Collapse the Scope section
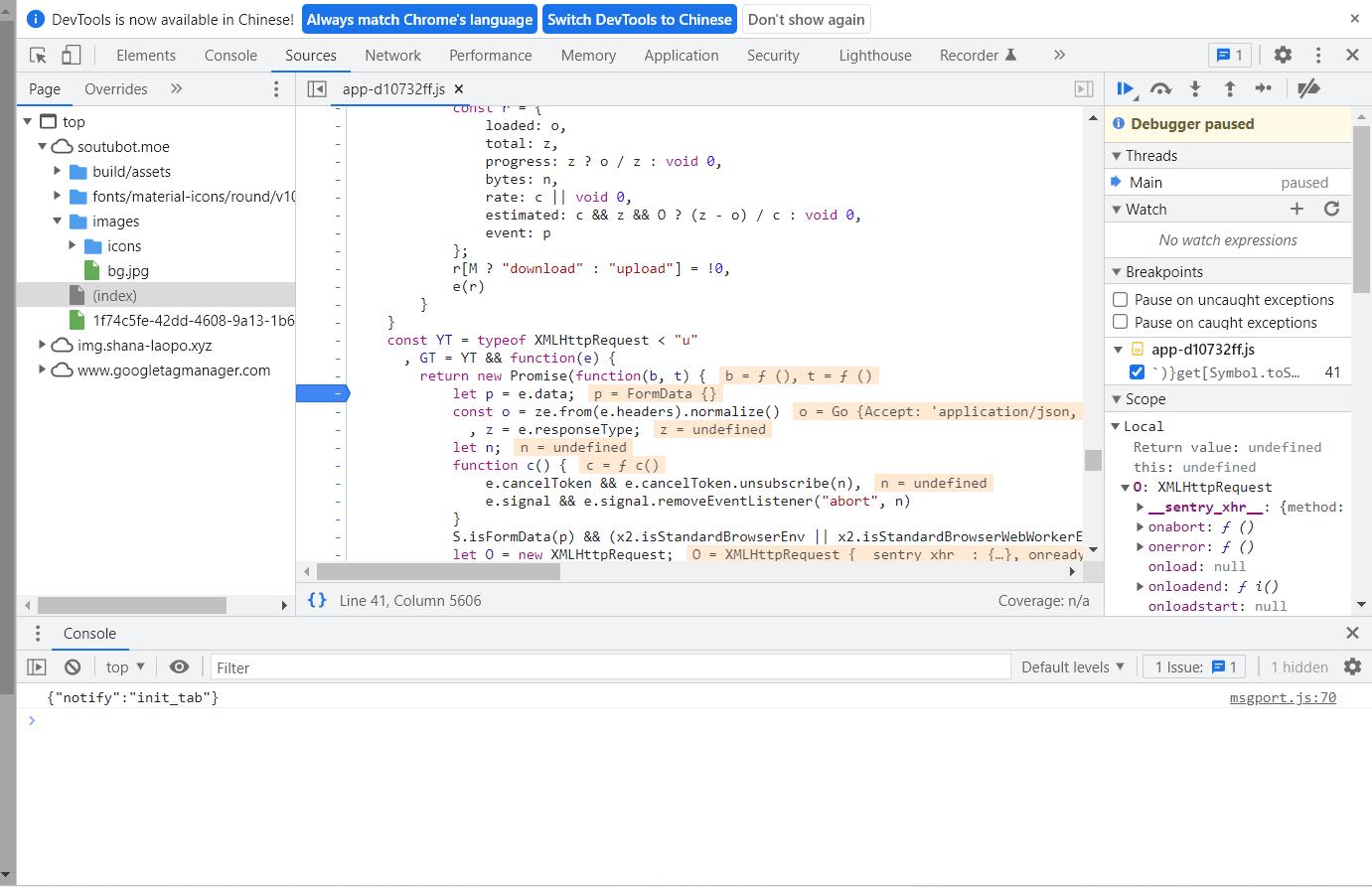1372x887 pixels. [x=1117, y=399]
